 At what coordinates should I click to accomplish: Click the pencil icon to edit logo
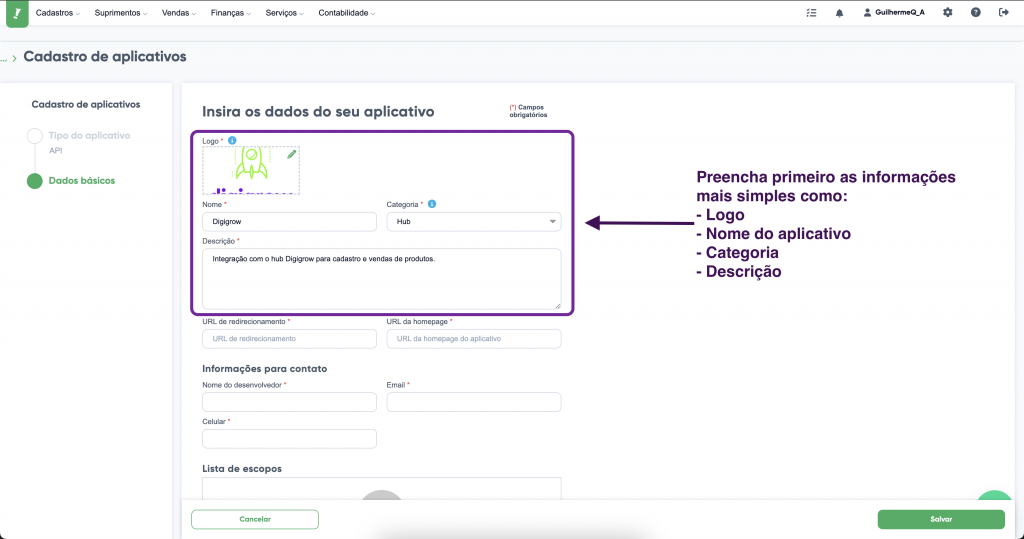[291, 155]
